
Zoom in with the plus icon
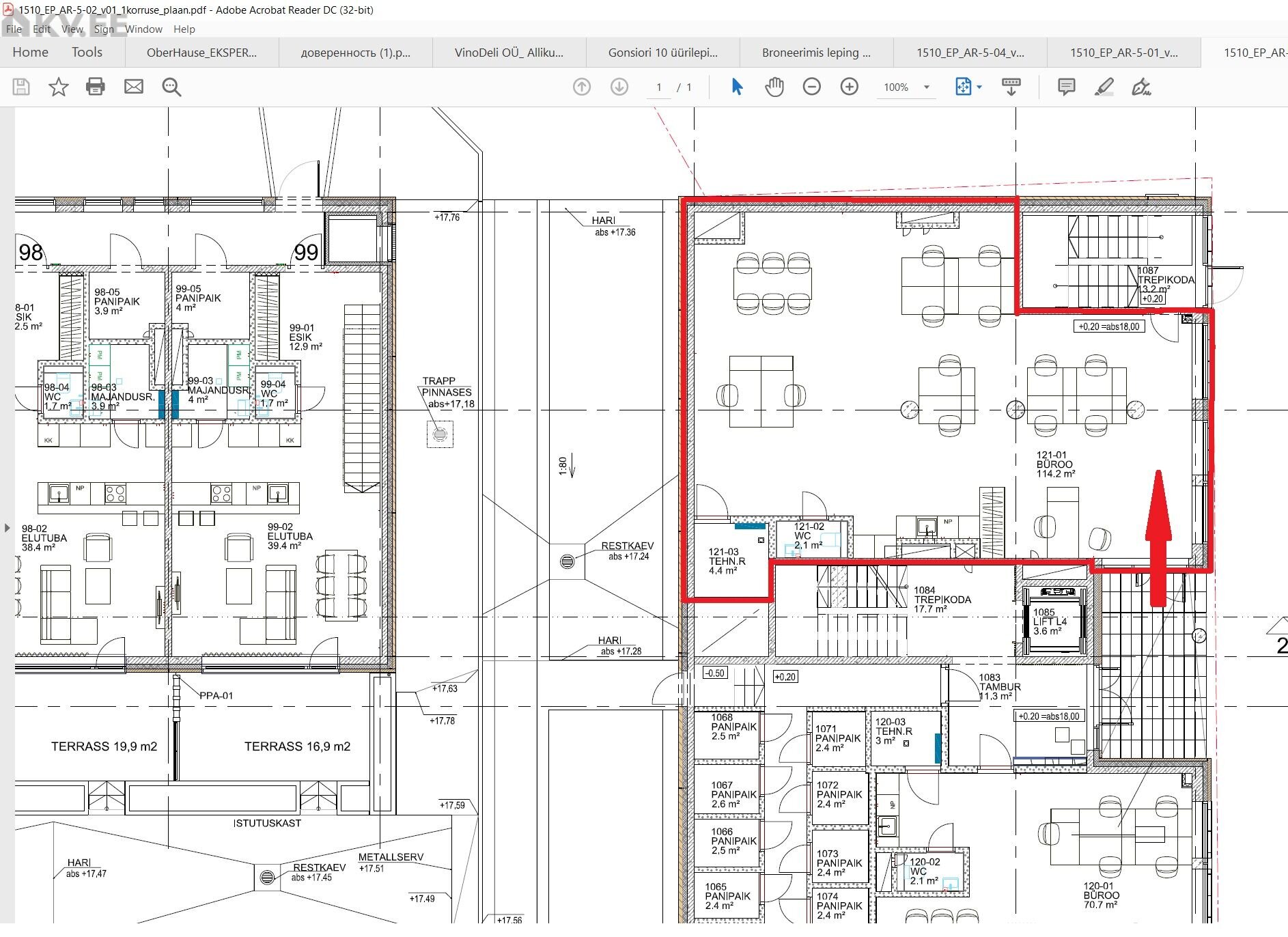pos(849,87)
